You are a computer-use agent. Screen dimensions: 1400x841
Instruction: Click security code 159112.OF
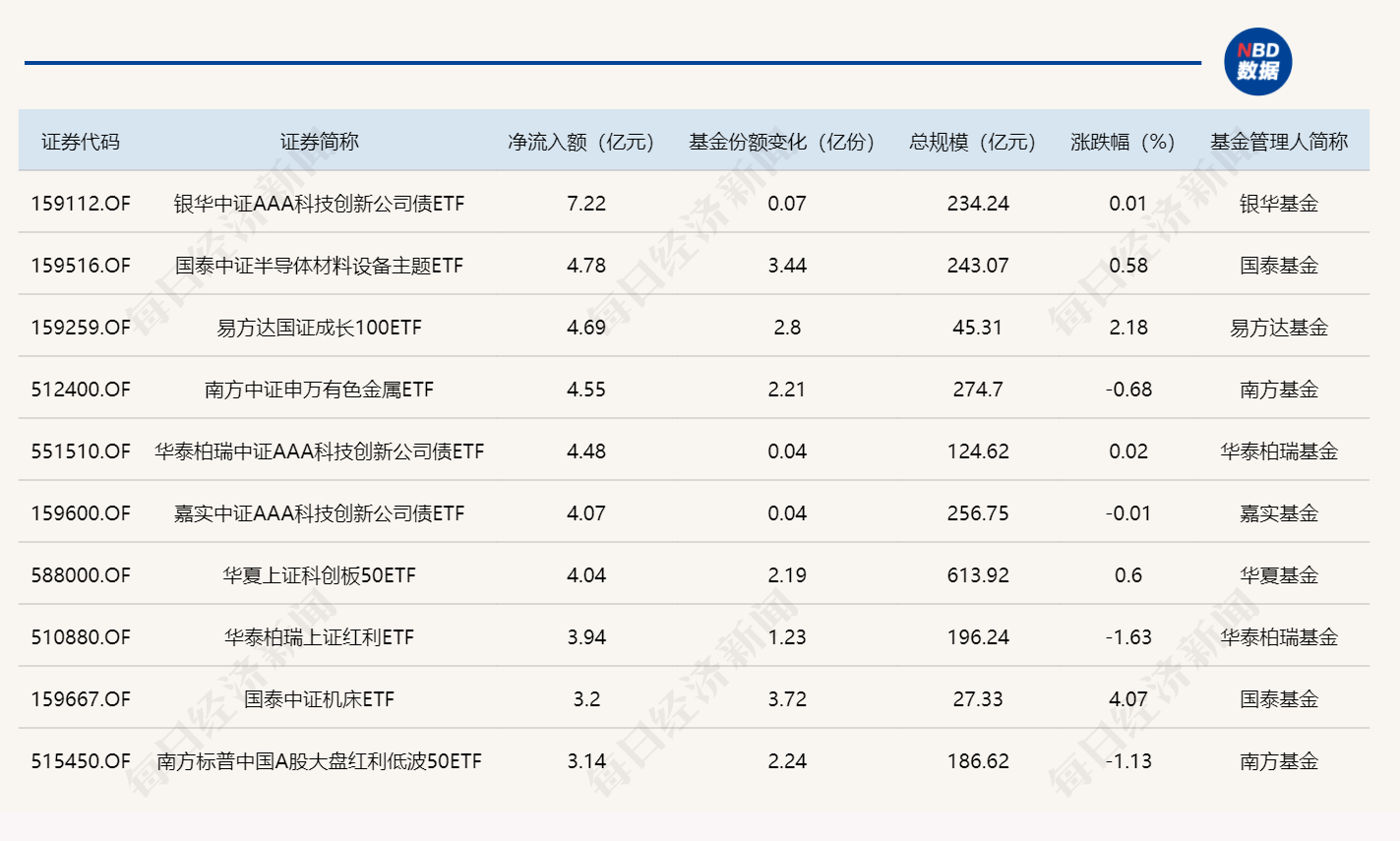(x=81, y=204)
